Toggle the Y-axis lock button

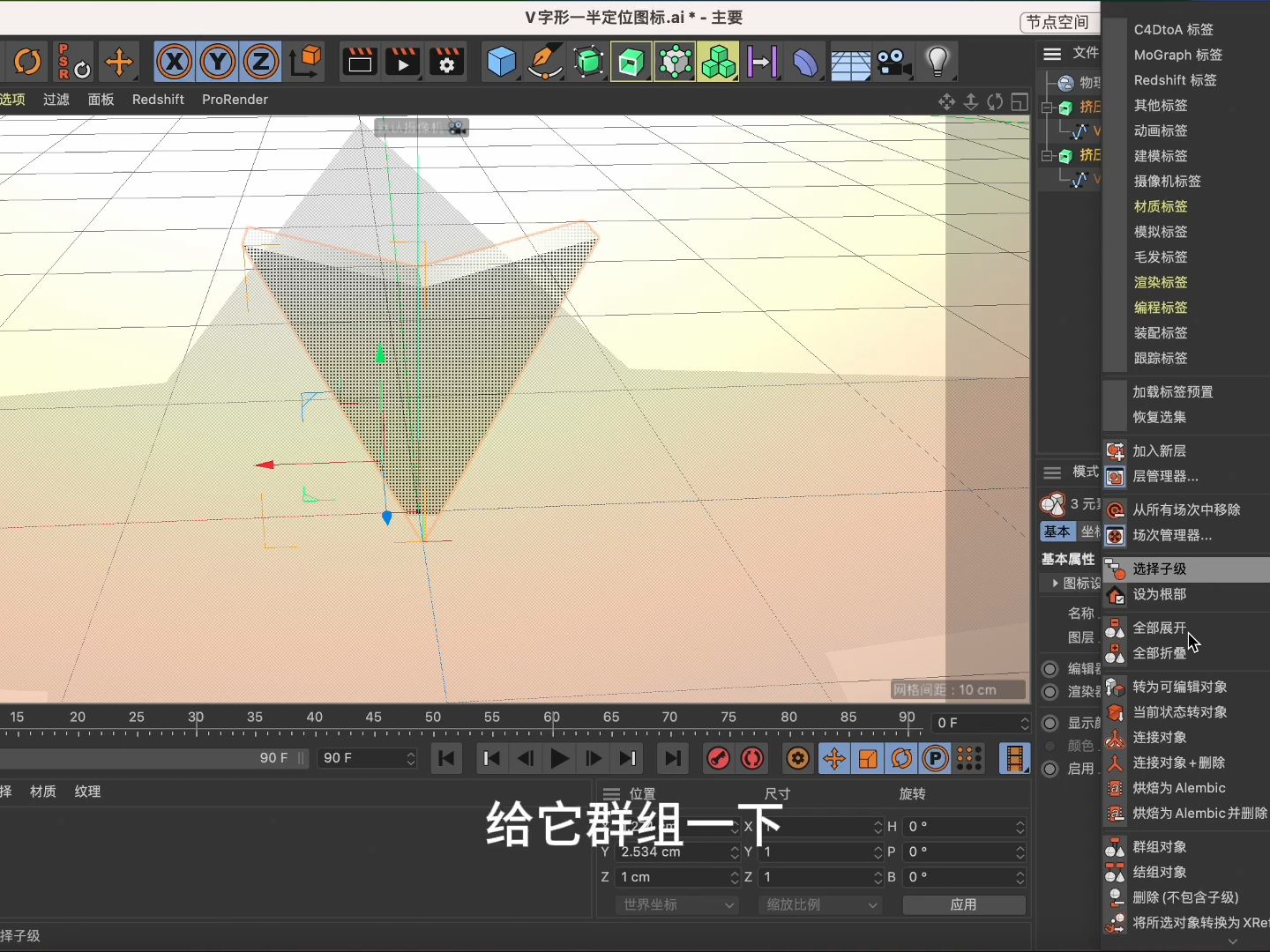click(217, 62)
